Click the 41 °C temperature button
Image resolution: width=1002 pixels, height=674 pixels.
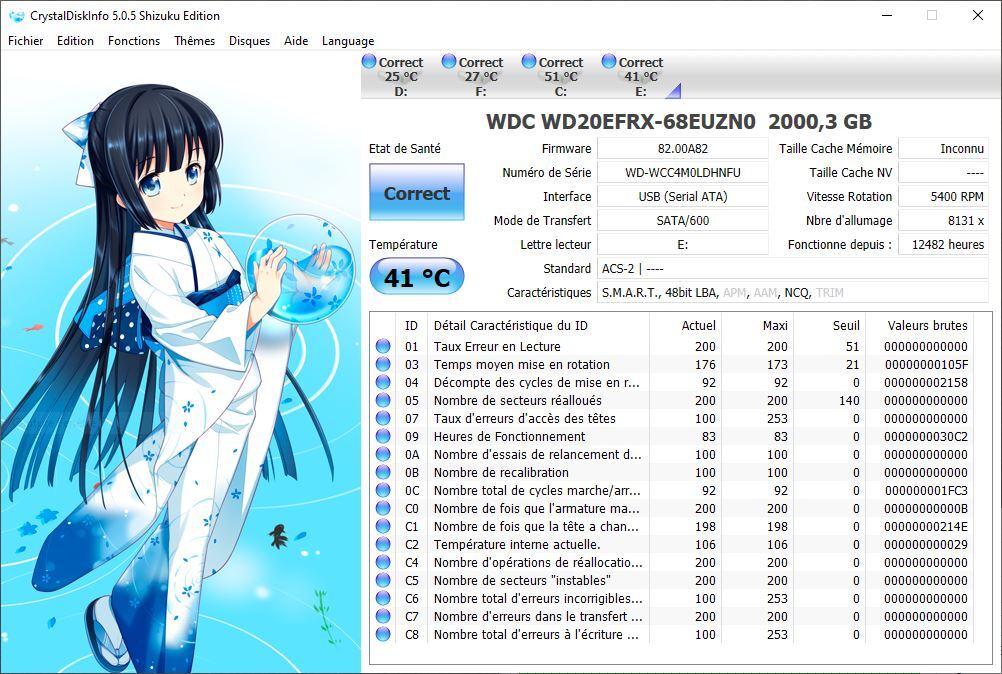tap(417, 277)
